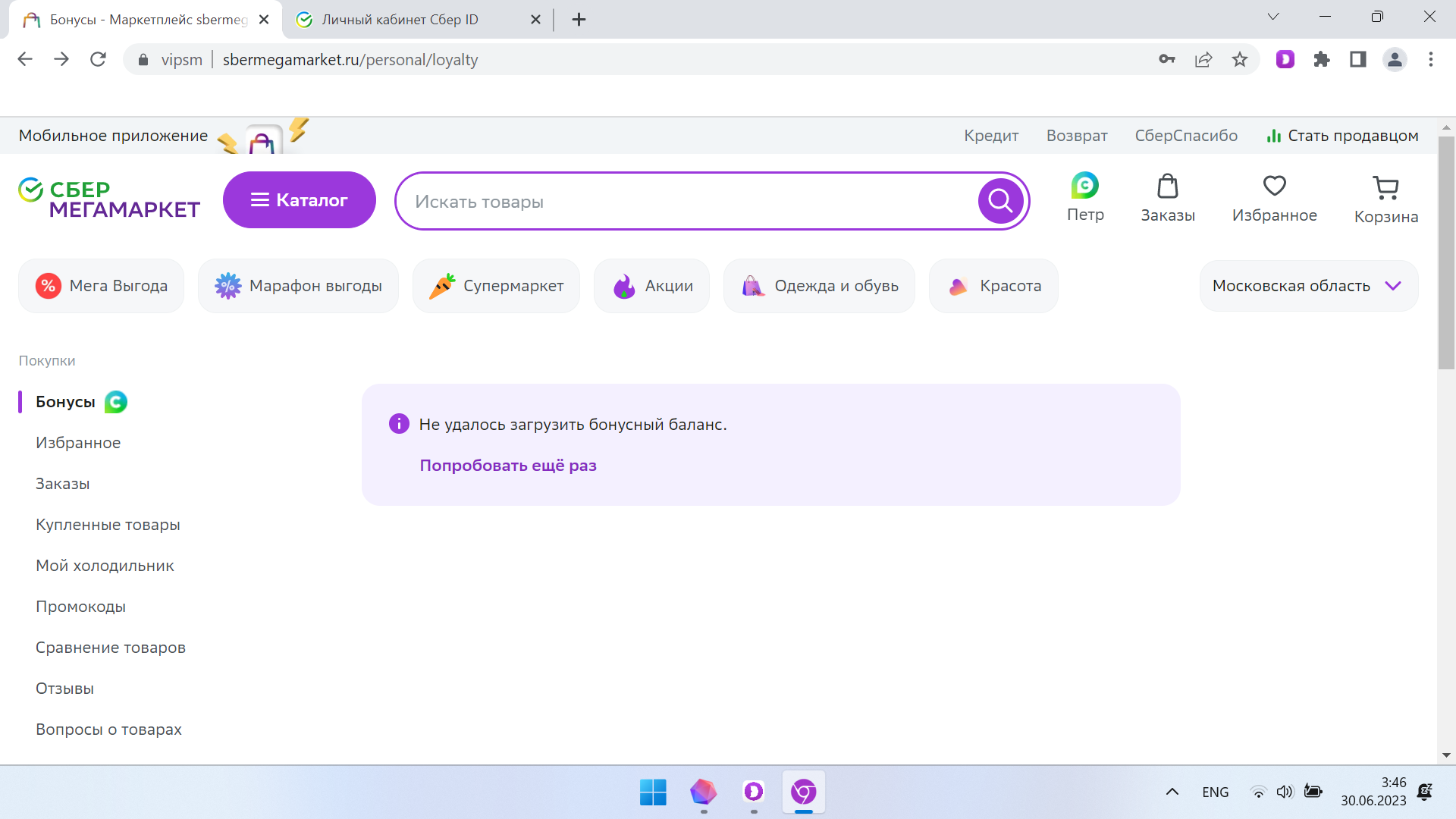The height and width of the screenshot is (819, 1456).
Task: Toggle the browser side panel
Action: coord(1358,59)
